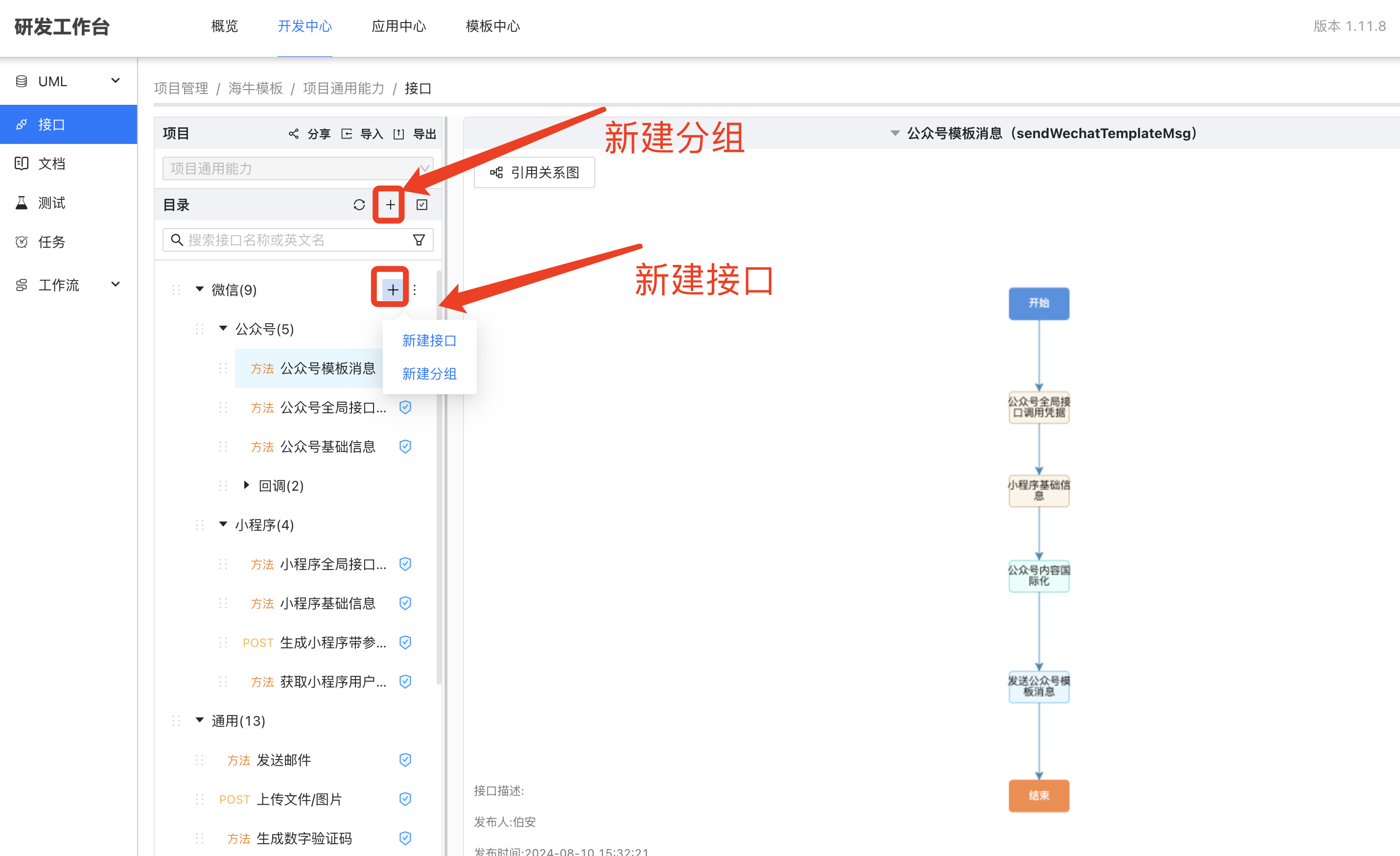Click the plus icon in 目录 header
Screen dimensions: 1400x856
[390, 205]
